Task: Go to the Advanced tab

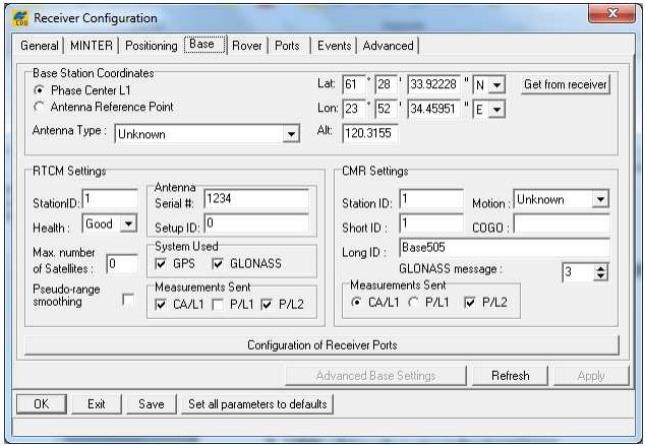Action: click(388, 45)
